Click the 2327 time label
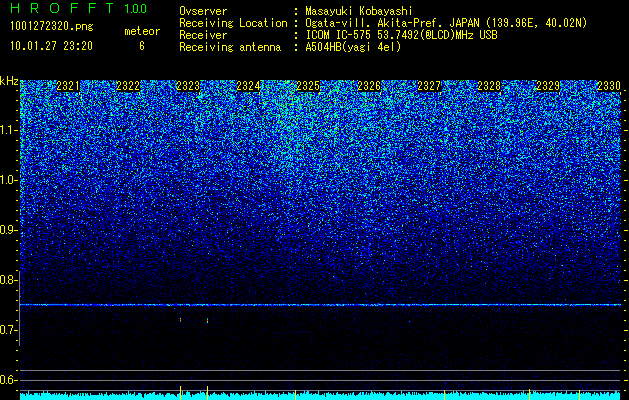This screenshot has height=400, width=629. tap(429, 86)
